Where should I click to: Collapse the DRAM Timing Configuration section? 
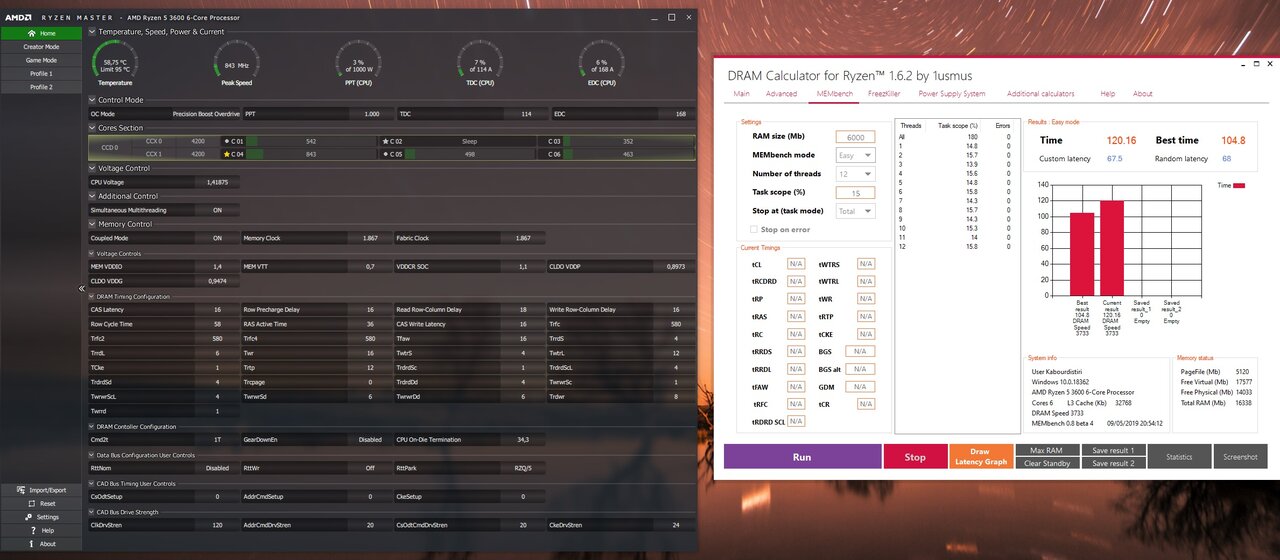tap(92, 297)
